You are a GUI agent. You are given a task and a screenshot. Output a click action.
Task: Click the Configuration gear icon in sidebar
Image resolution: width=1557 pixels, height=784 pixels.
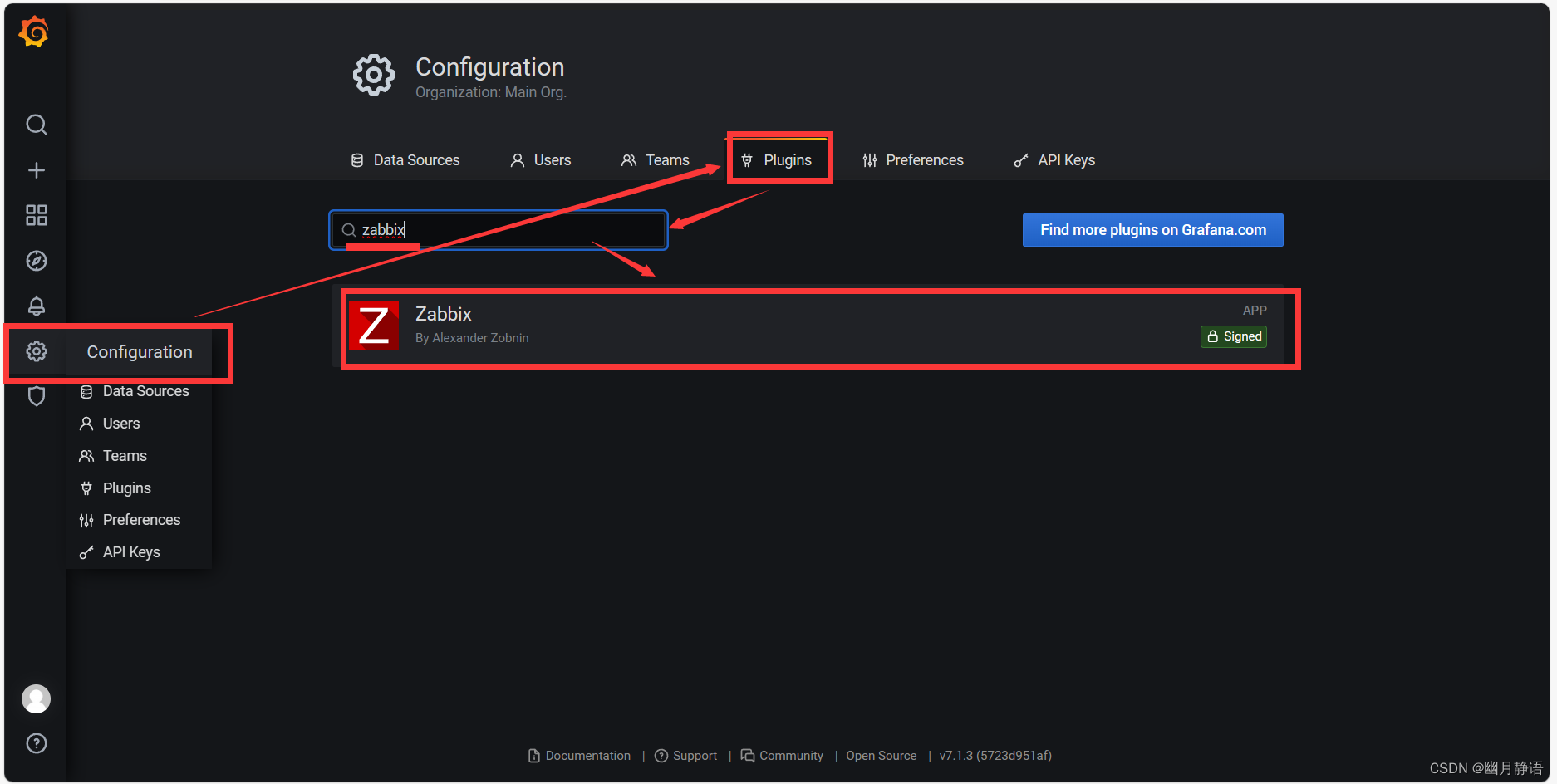(x=37, y=351)
